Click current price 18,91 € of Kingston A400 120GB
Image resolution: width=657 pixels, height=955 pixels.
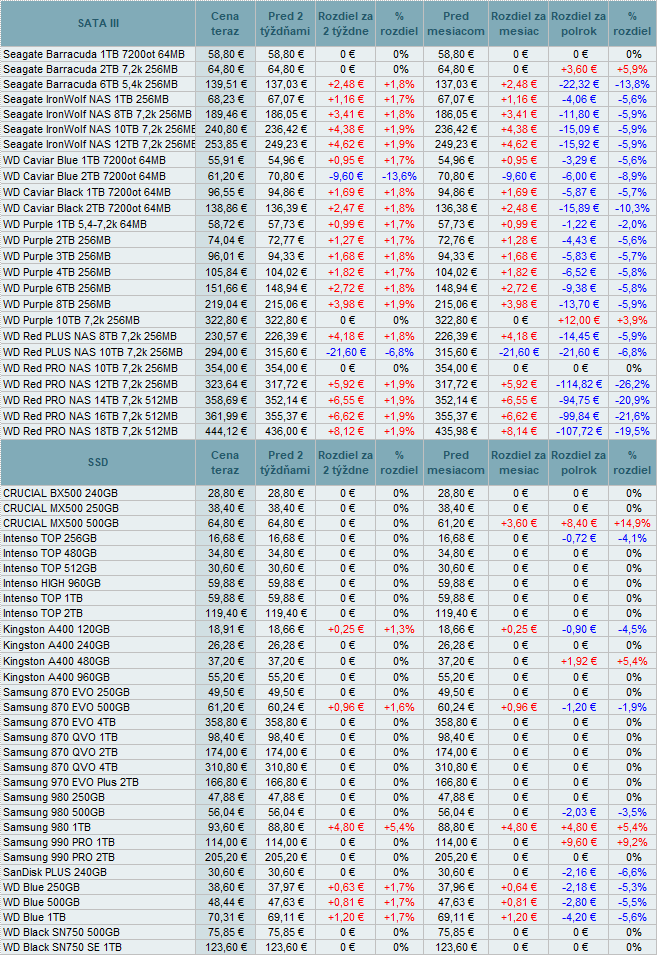225,629
